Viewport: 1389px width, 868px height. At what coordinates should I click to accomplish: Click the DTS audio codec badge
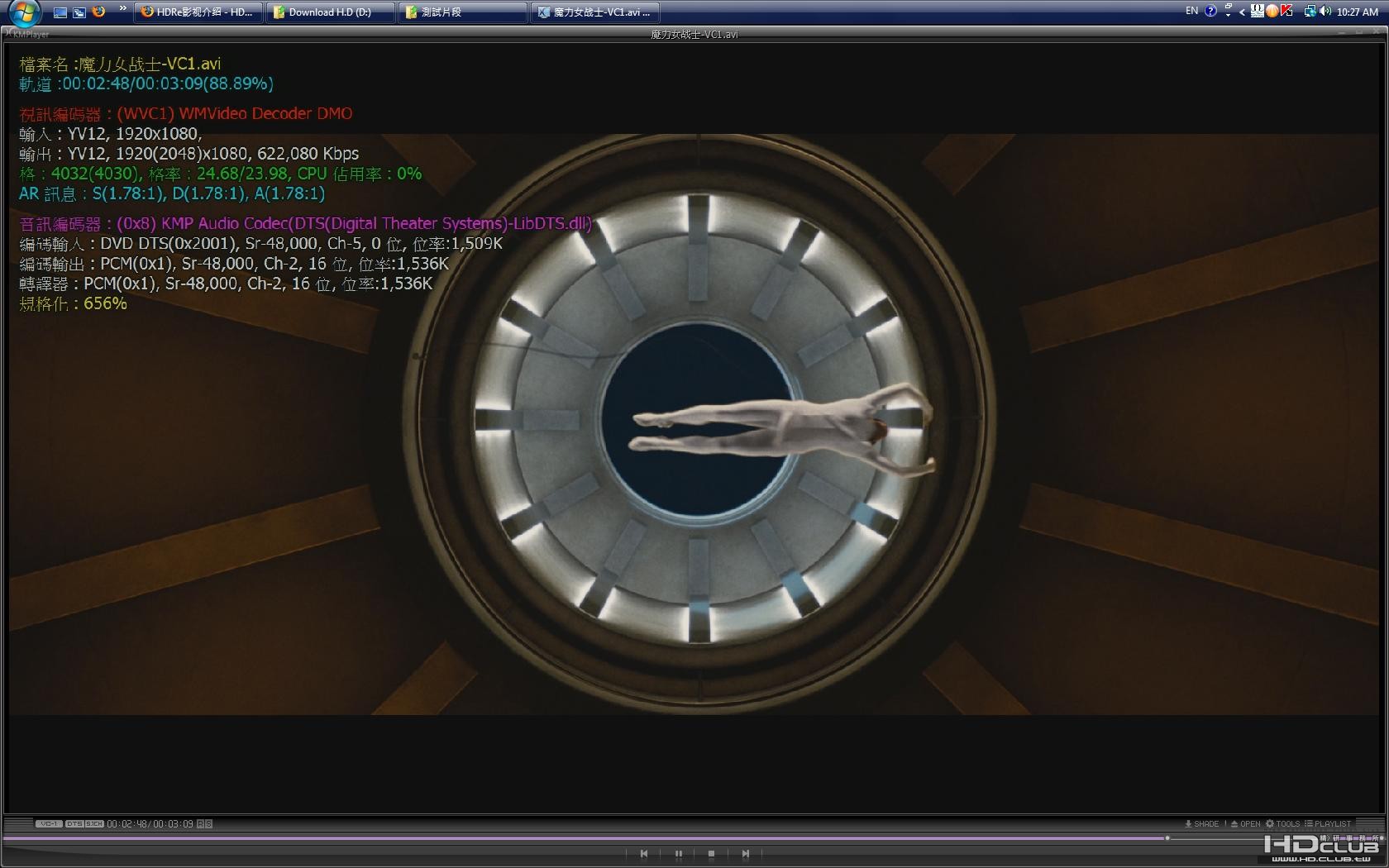[x=74, y=823]
